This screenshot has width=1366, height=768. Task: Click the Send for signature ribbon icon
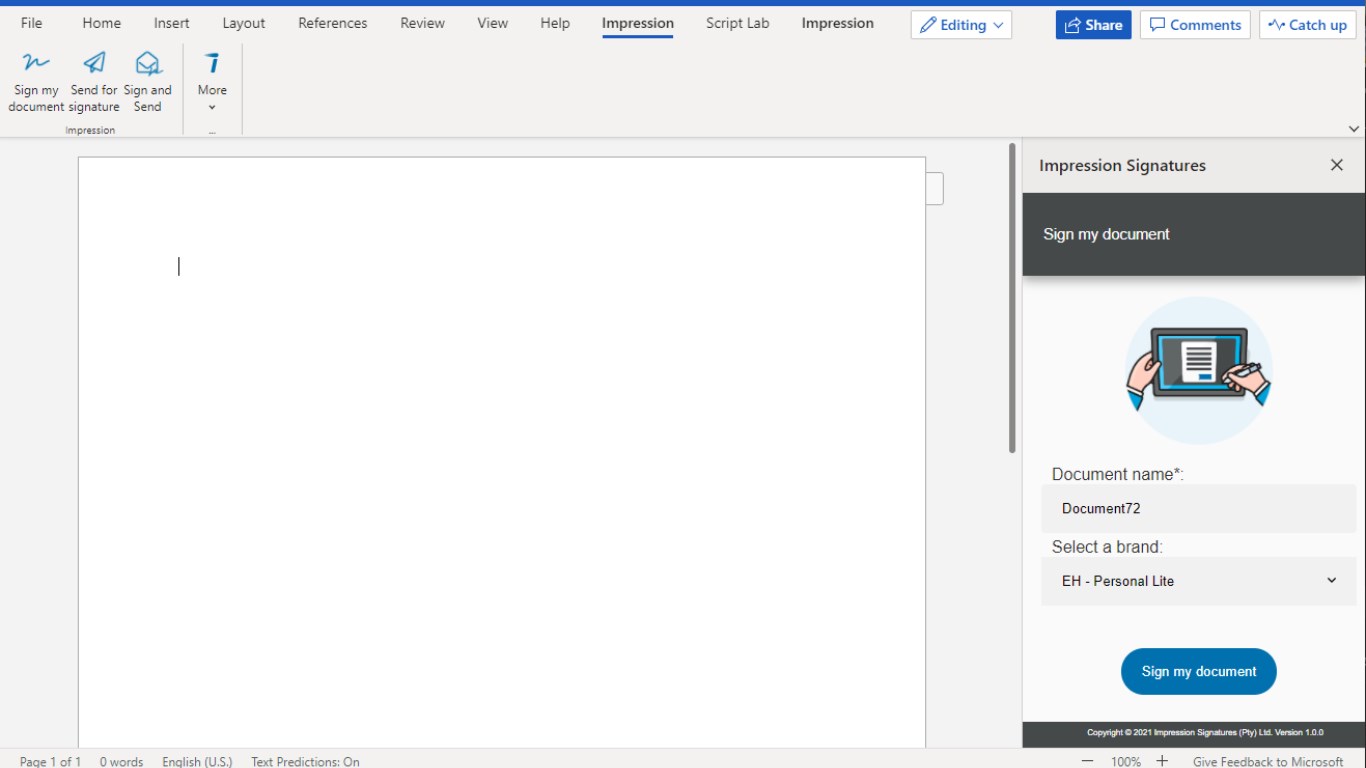(95, 82)
